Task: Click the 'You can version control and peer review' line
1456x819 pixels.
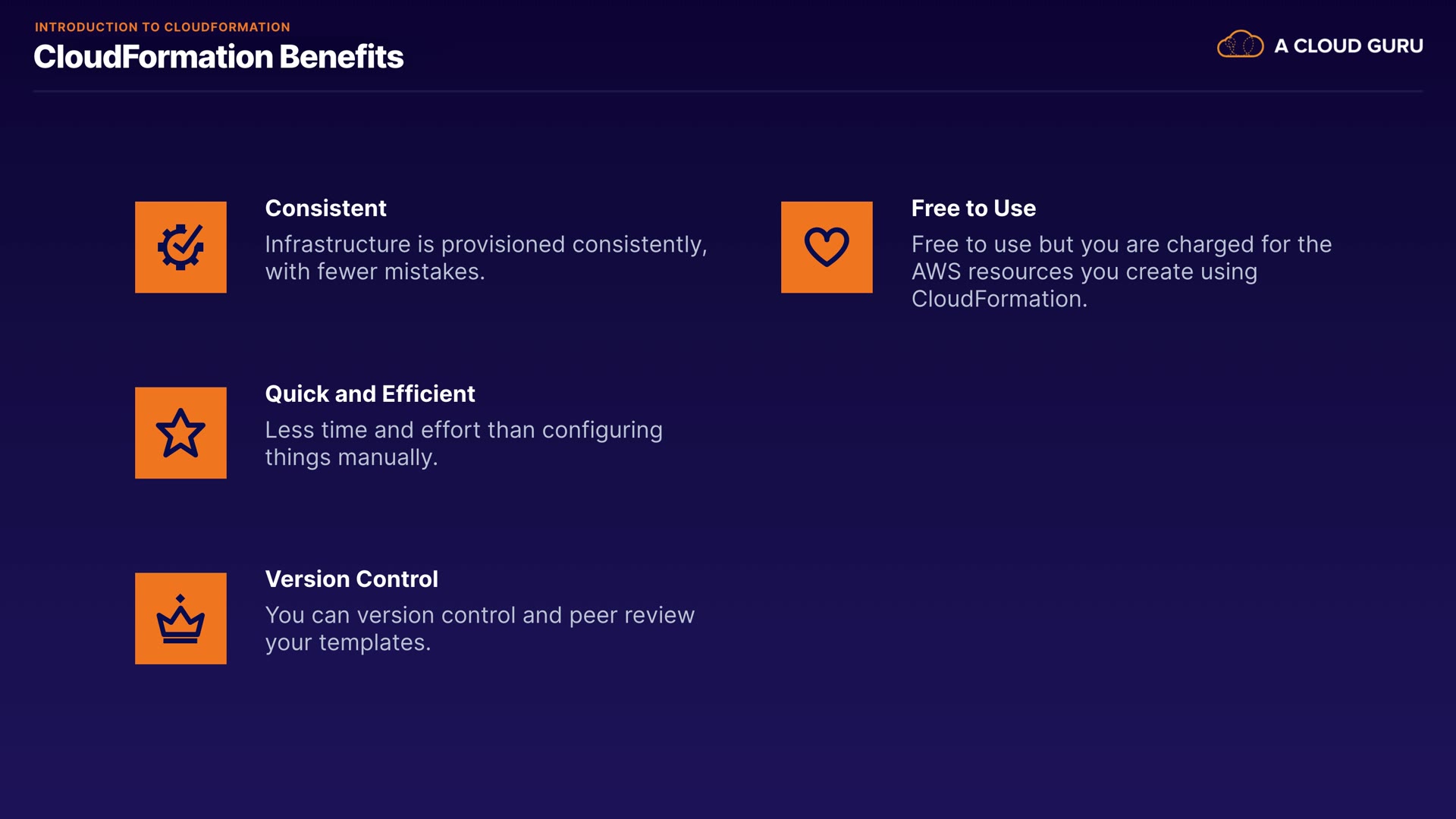Action: (x=479, y=616)
